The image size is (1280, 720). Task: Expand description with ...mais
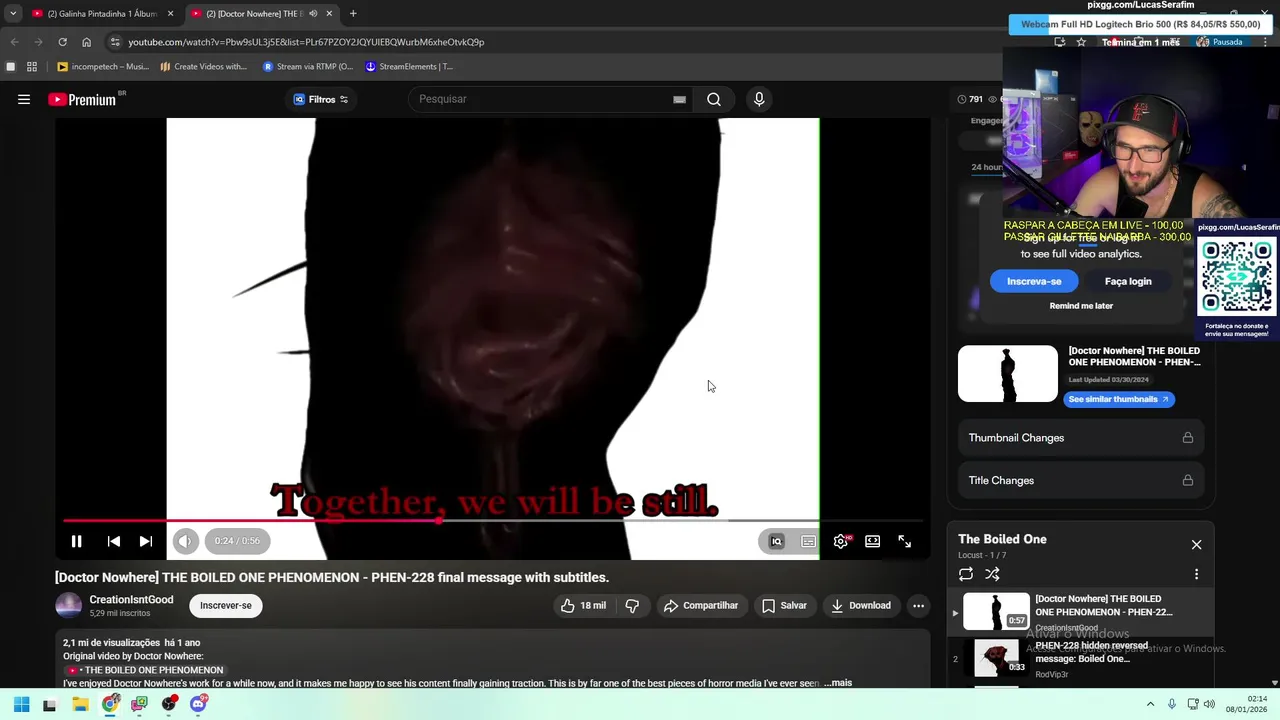click(x=838, y=683)
